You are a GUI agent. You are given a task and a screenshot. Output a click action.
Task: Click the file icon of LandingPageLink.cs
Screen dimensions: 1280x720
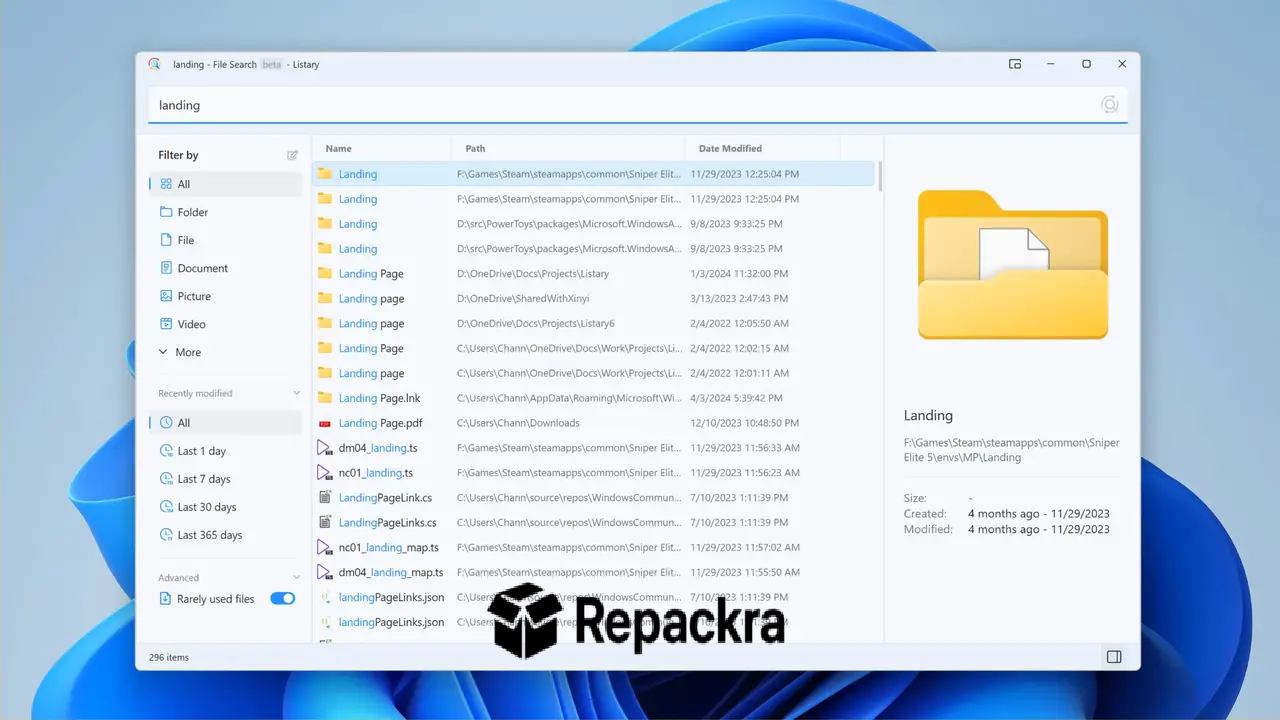click(x=324, y=497)
